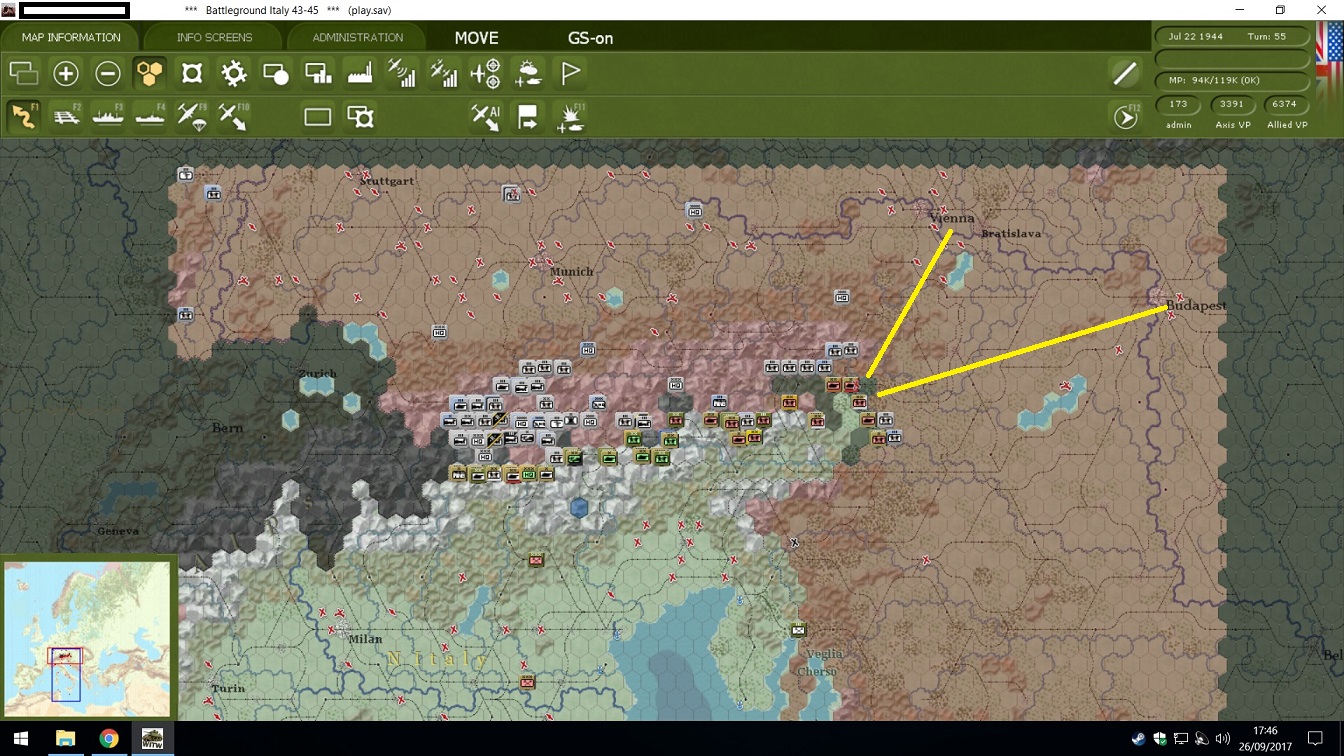Select the HQ unit near Veglia

pyautogui.click(x=798, y=630)
